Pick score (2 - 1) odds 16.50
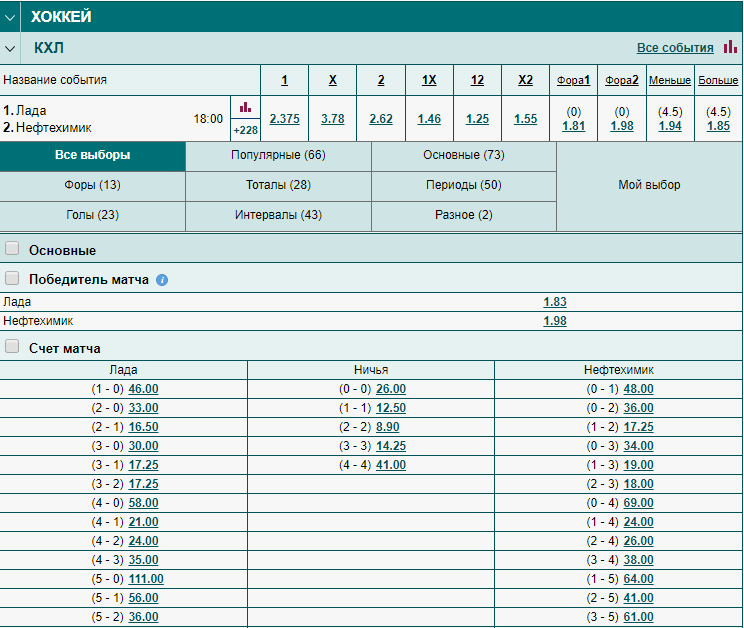Image resolution: width=744 pixels, height=628 pixels. pos(143,427)
